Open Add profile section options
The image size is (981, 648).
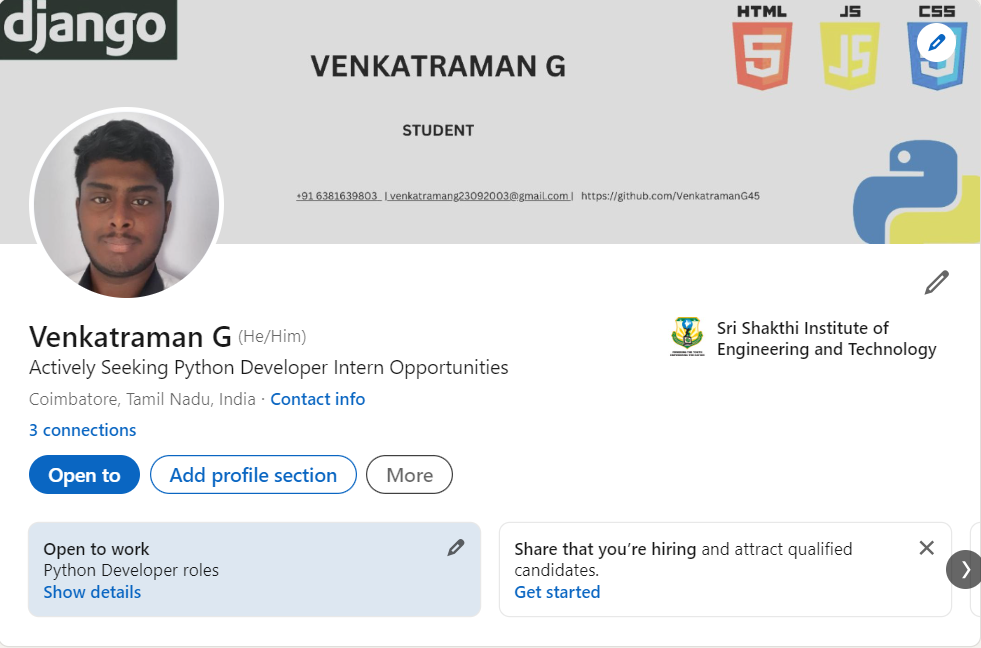point(253,475)
